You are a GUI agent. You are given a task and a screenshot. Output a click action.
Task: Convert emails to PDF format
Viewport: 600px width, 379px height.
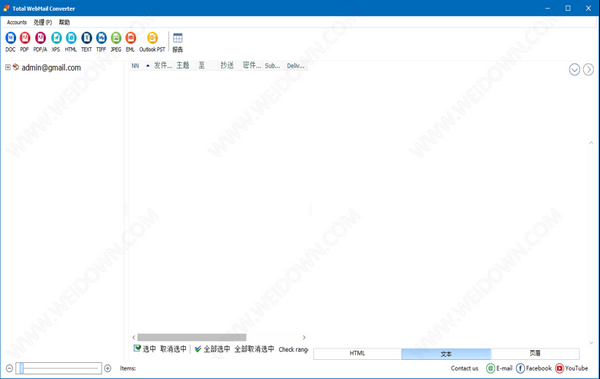(24, 42)
